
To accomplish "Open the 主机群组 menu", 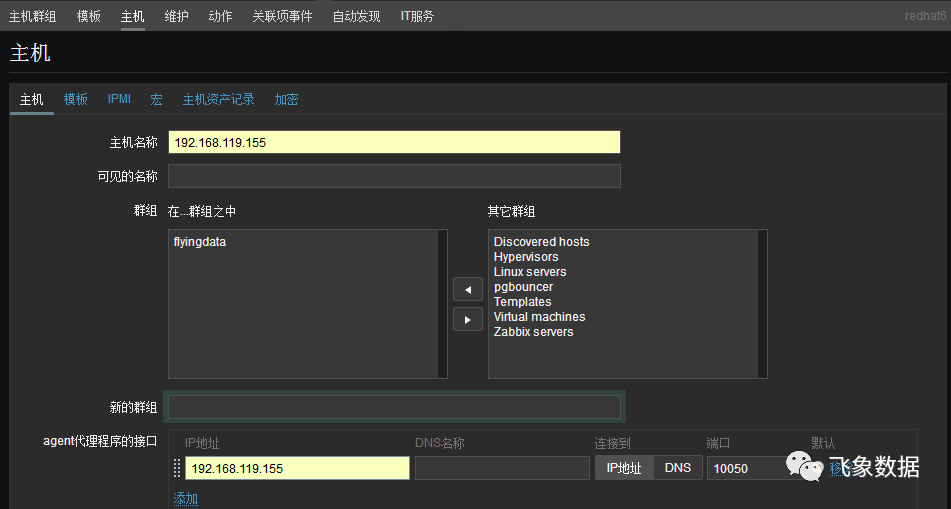I will [33, 16].
